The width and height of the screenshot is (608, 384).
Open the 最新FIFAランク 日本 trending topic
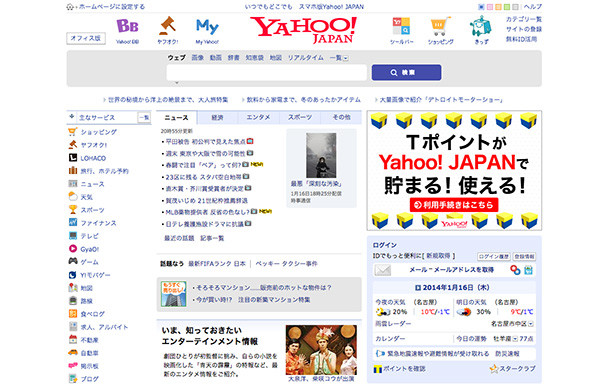point(217,264)
